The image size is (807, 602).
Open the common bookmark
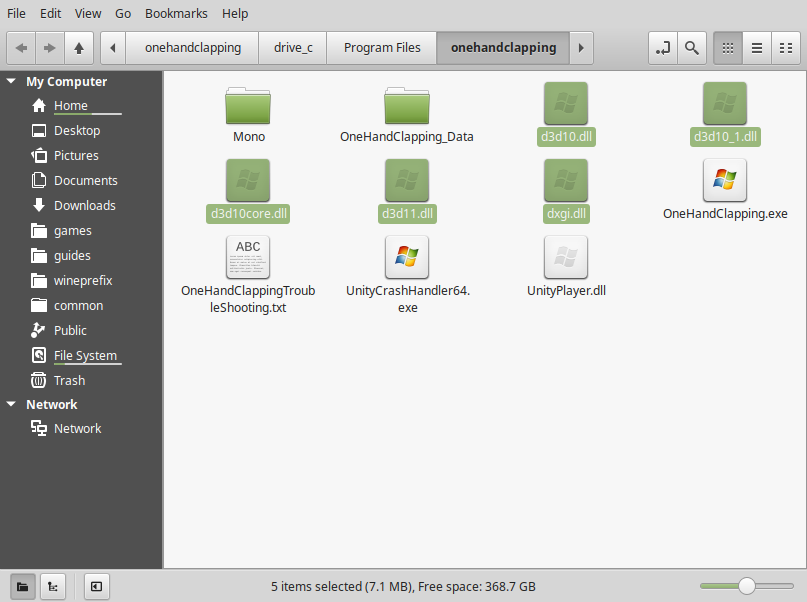[x=81, y=306]
